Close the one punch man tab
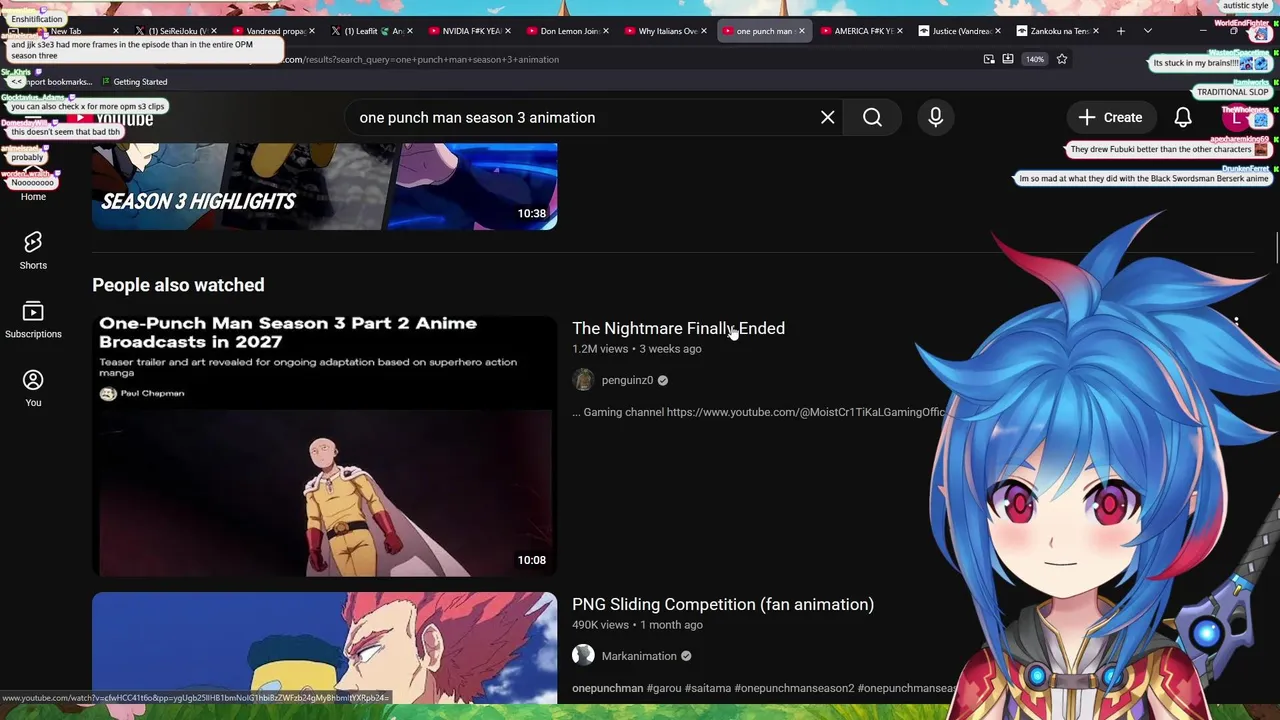Image resolution: width=1280 pixels, height=720 pixels. point(801,31)
